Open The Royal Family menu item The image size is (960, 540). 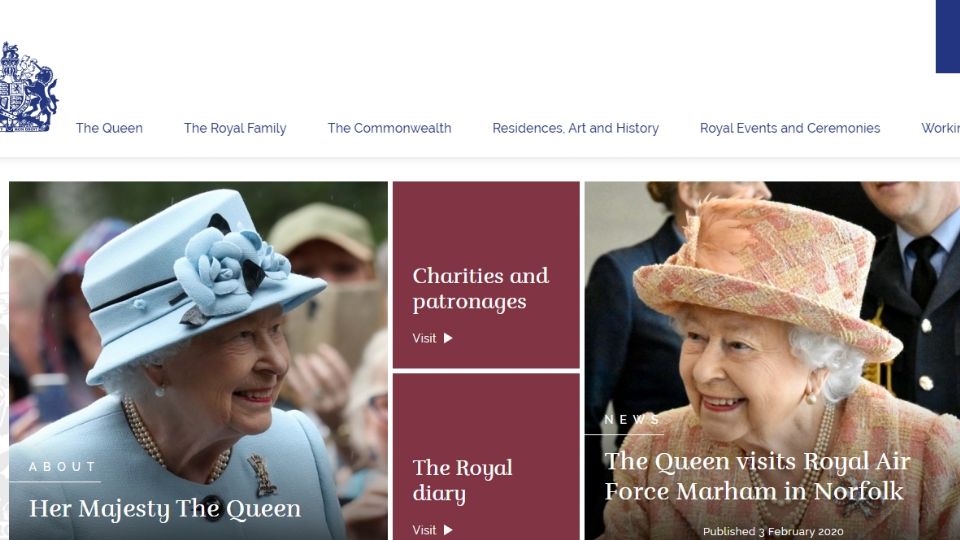(235, 128)
